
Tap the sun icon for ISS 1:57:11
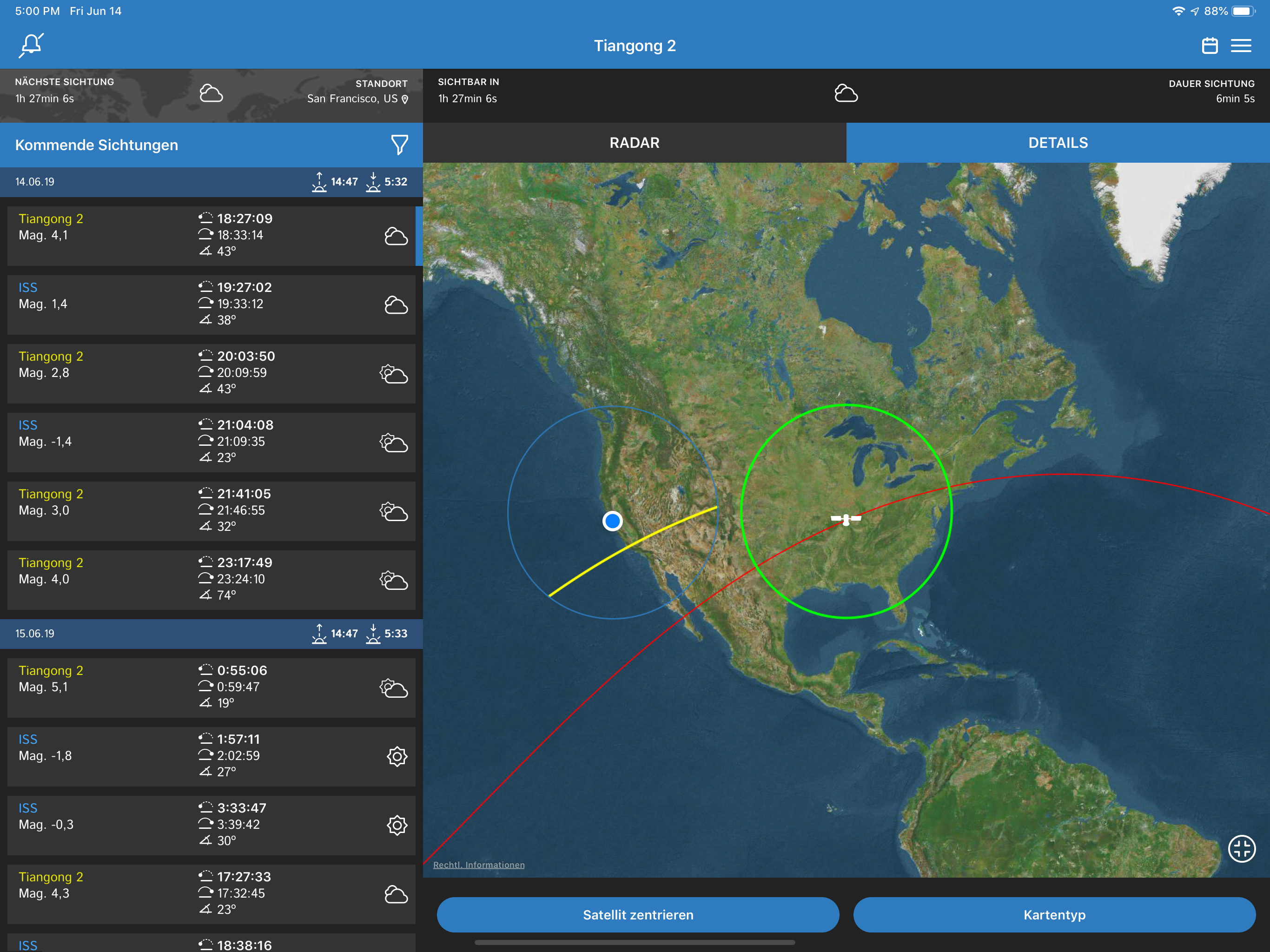[397, 757]
